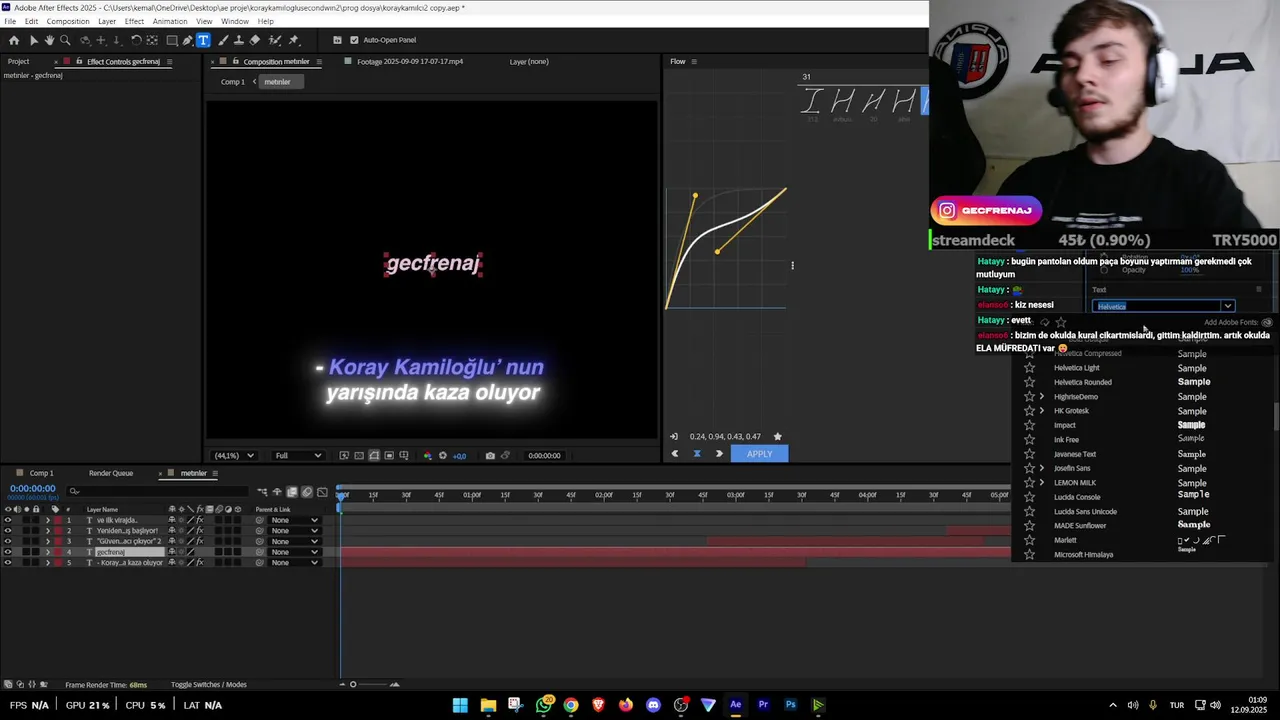The width and height of the screenshot is (1280, 720).
Task: Click the current time 0:00:00:00 display
Action: [32, 488]
